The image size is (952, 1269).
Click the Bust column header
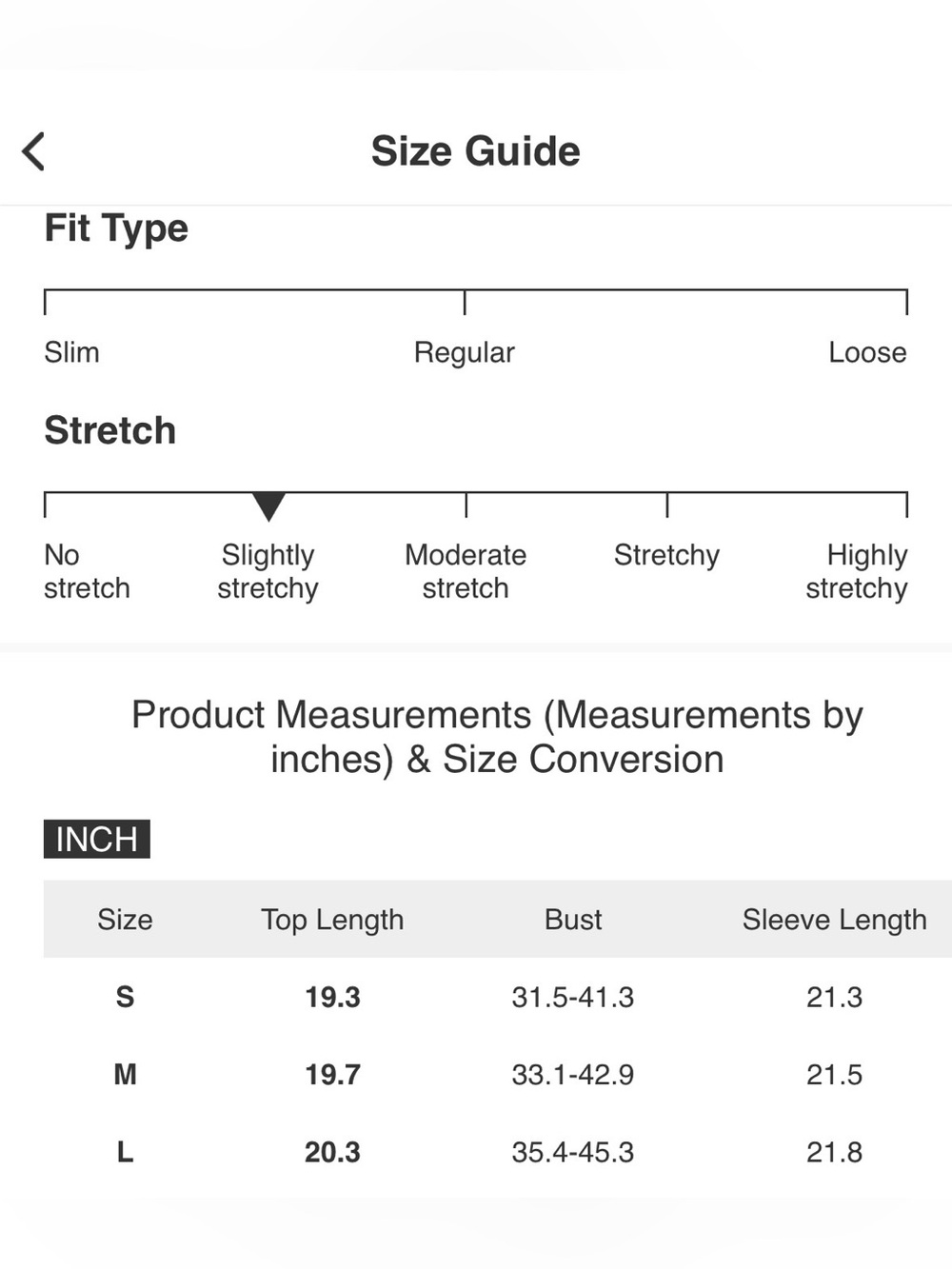point(573,920)
